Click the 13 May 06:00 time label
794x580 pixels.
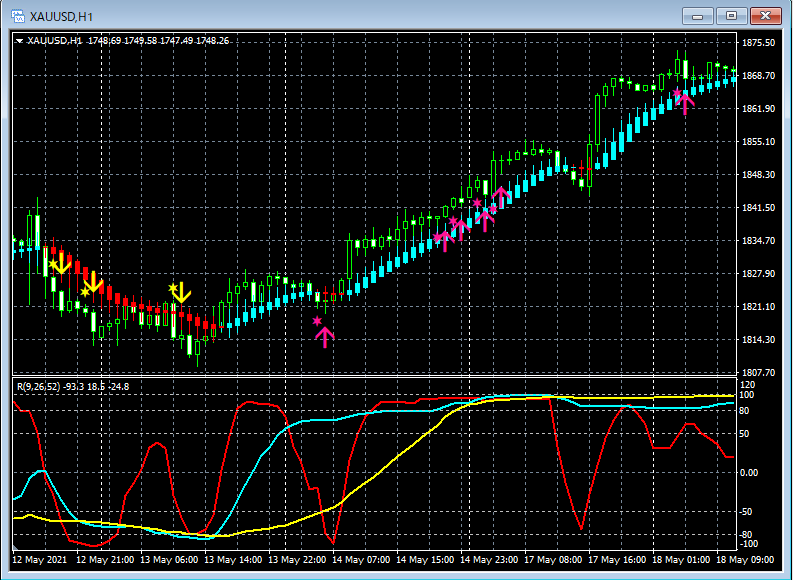pyautogui.click(x=169, y=560)
